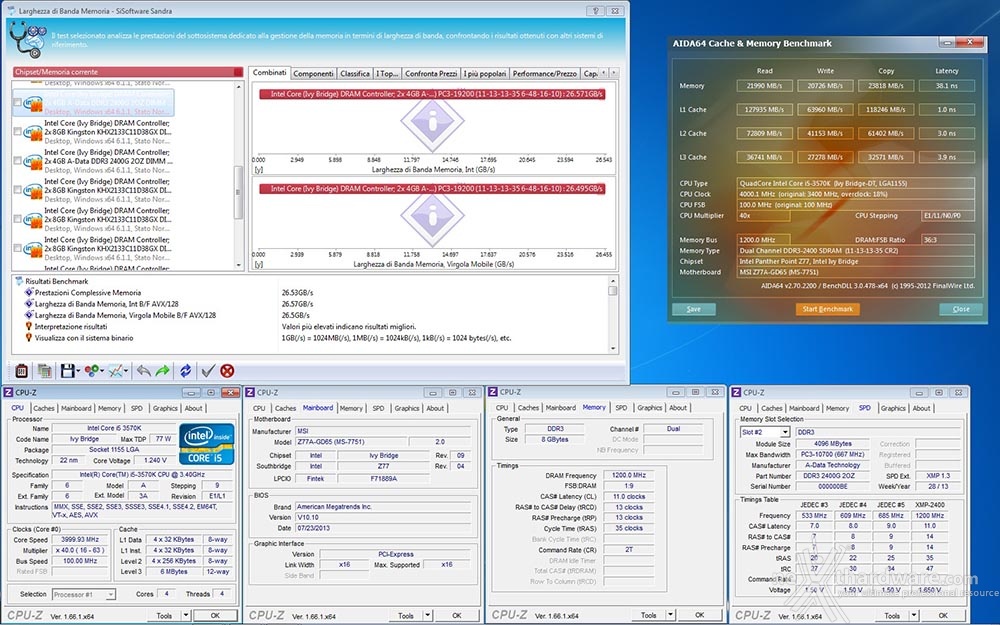This screenshot has height=625, width=1000.
Task: Click the Core Speed field showing 3999.93 MHz
Action: pyautogui.click(x=80, y=540)
